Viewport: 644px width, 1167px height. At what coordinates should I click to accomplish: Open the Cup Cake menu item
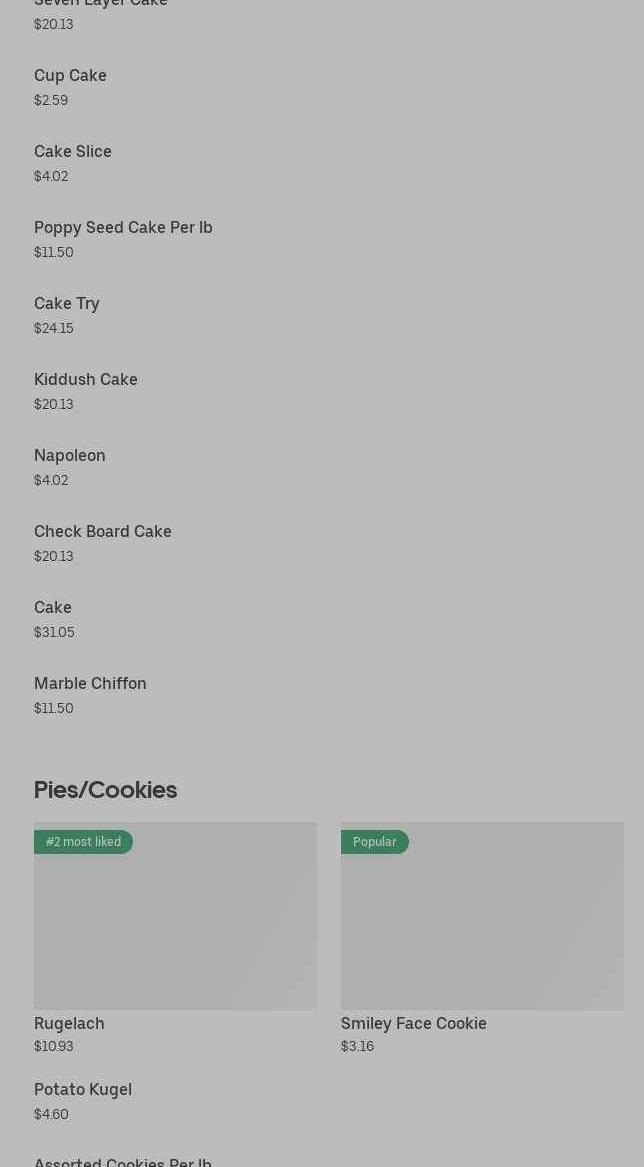(x=70, y=76)
